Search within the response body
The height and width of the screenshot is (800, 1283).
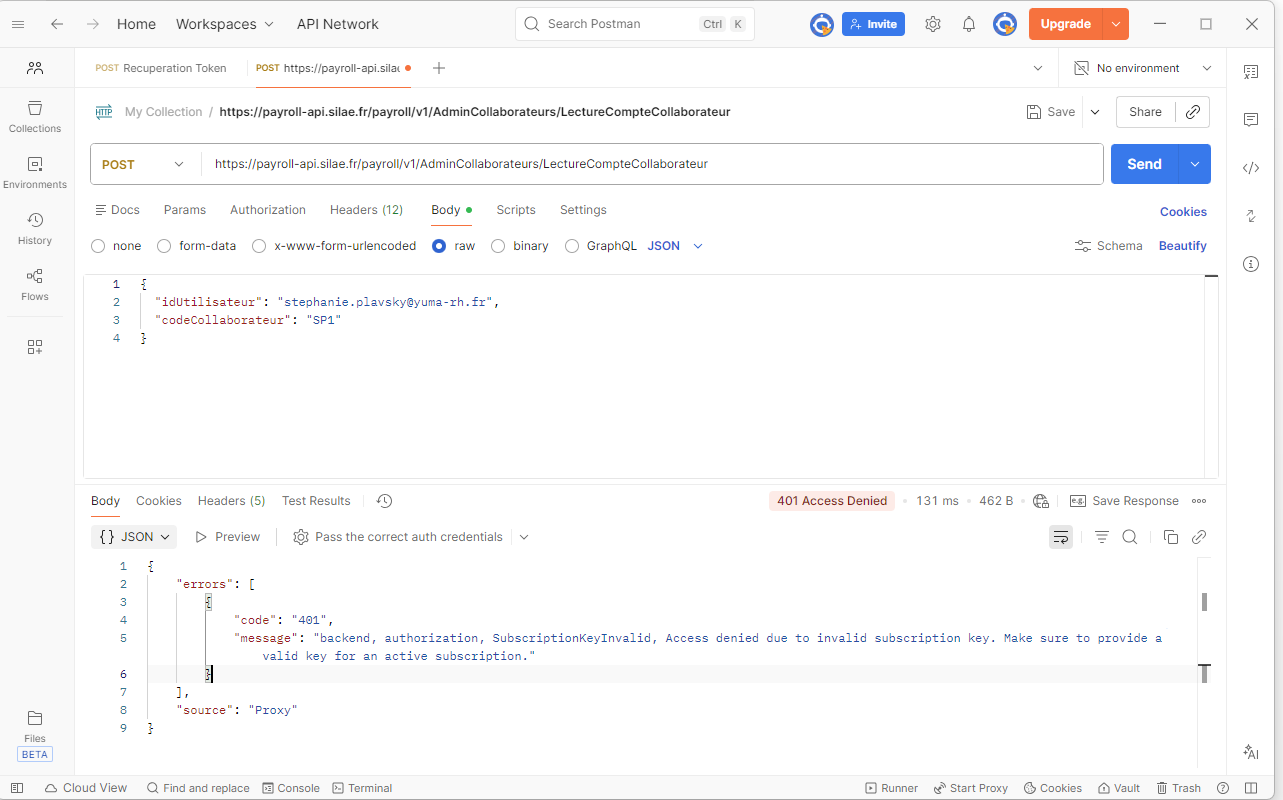pos(1129,537)
